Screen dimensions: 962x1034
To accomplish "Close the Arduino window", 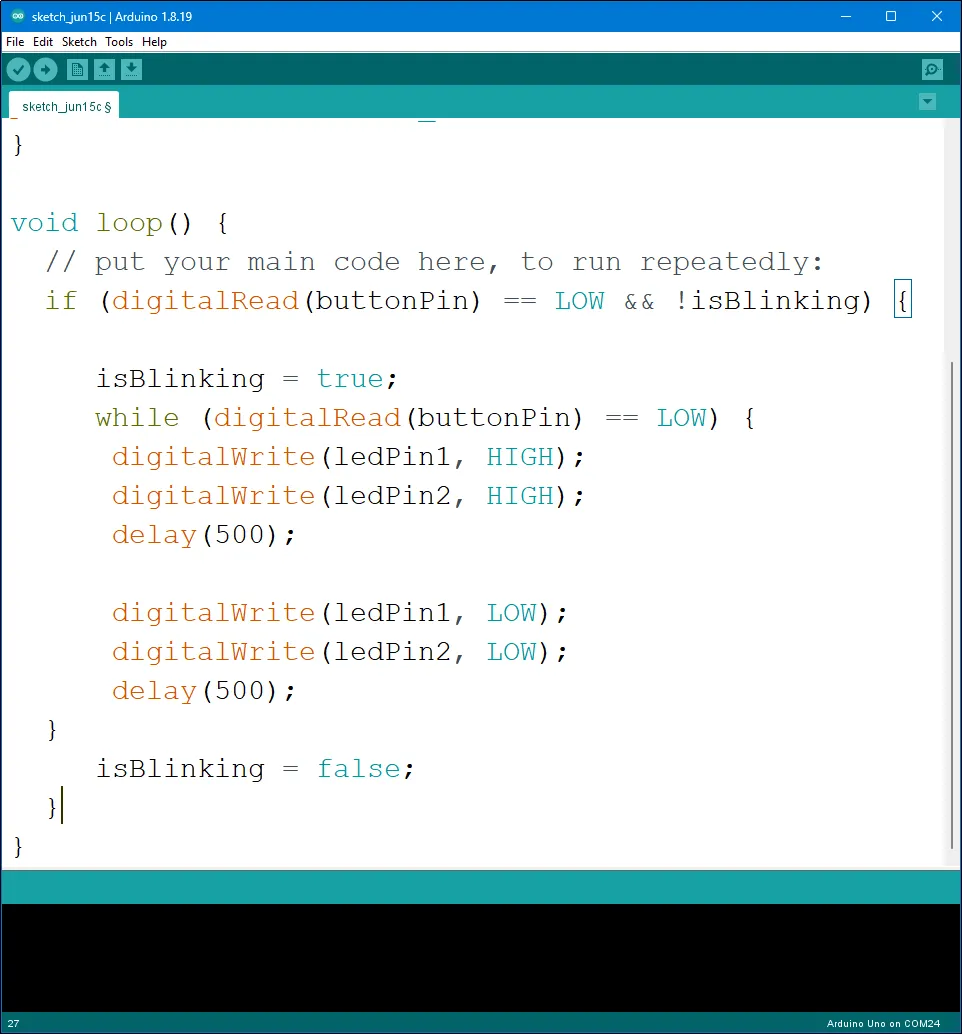I will click(937, 16).
